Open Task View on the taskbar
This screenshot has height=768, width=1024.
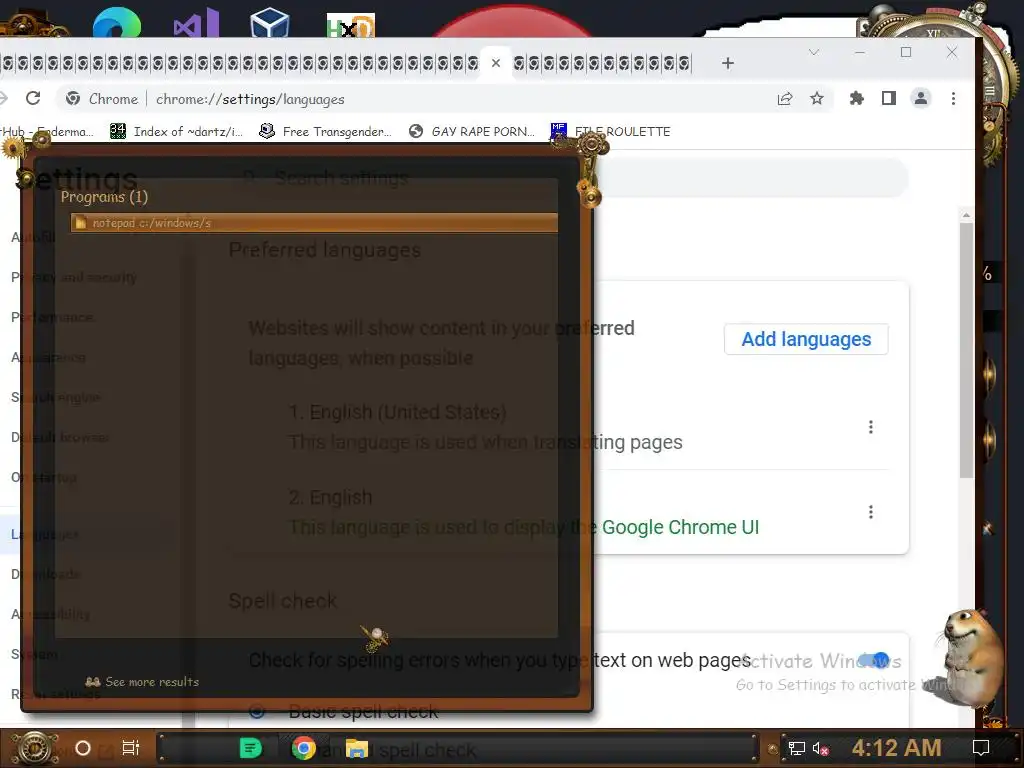(131, 748)
